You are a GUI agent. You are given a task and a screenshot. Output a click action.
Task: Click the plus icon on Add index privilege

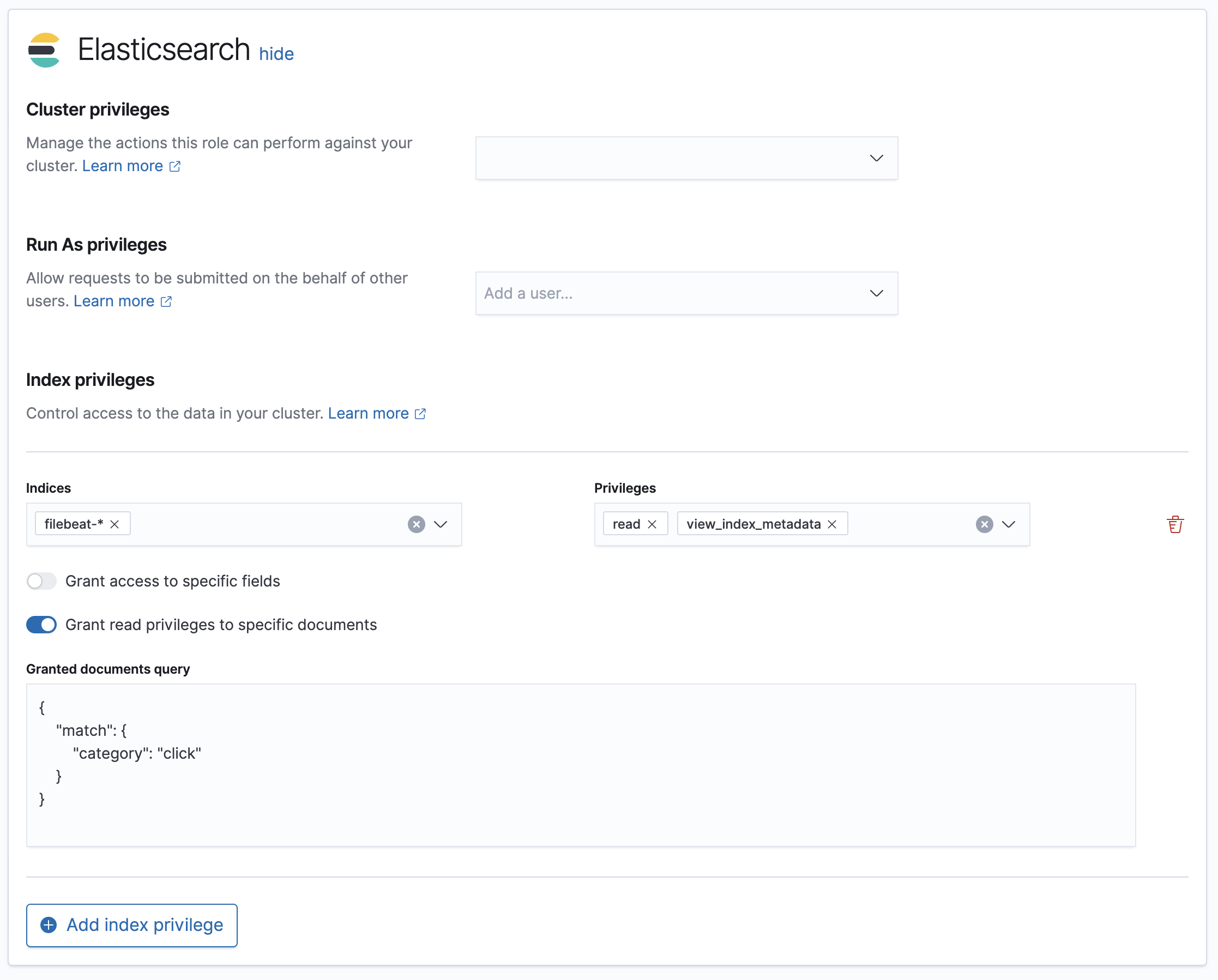(48, 925)
